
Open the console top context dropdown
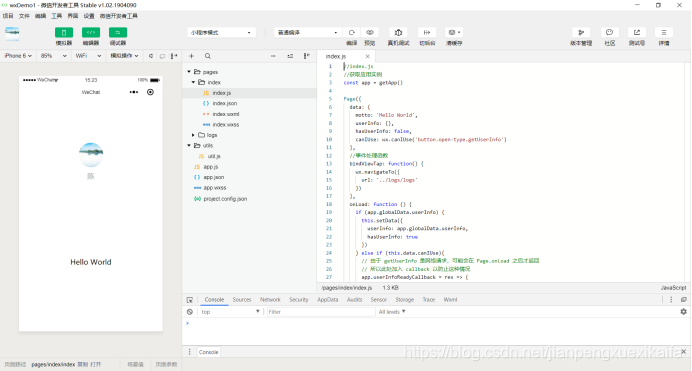point(230,312)
